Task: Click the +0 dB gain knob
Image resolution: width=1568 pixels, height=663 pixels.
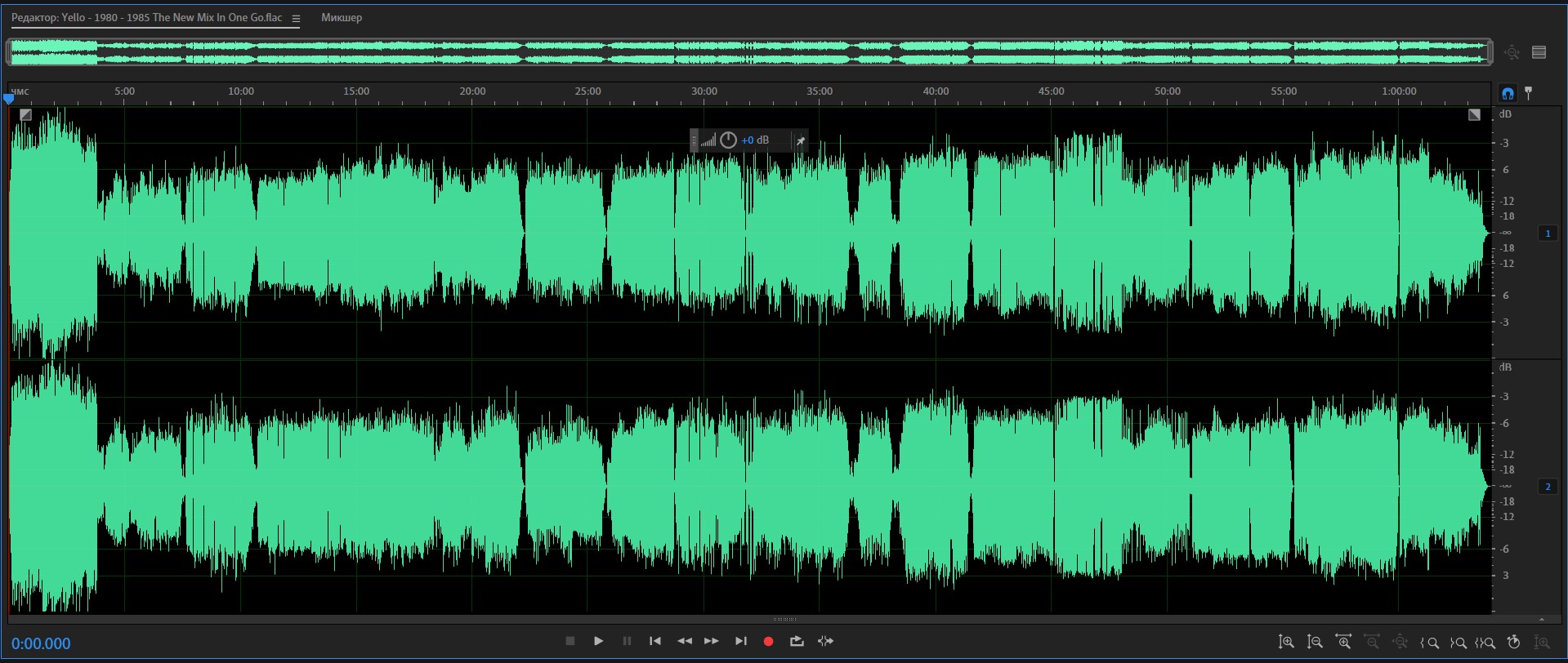Action: (728, 140)
